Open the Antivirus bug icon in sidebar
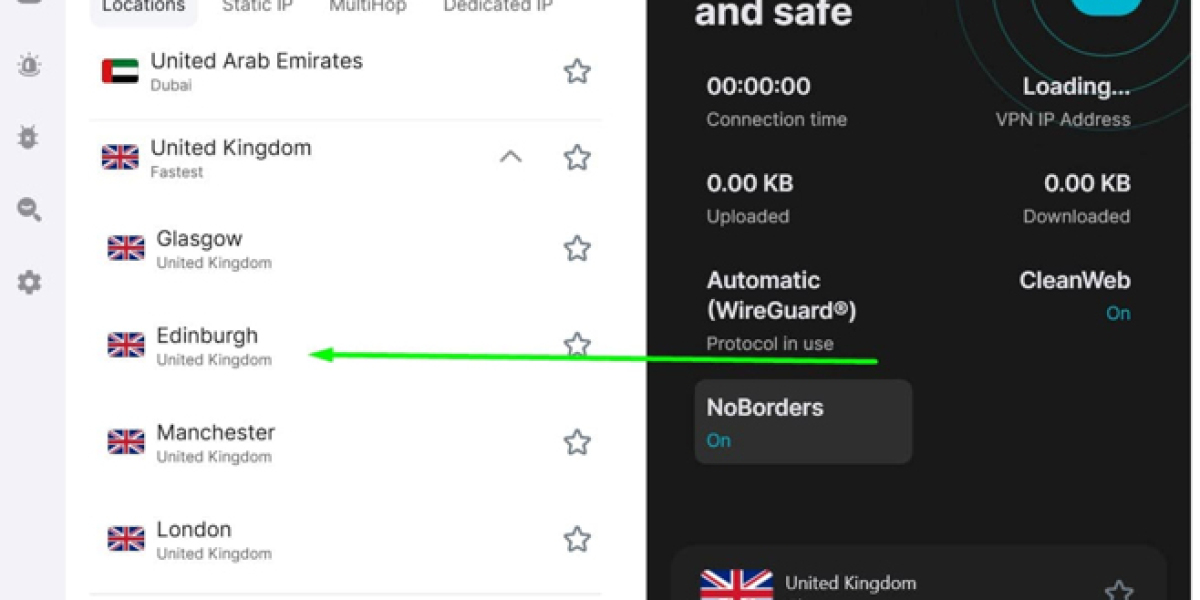The width and height of the screenshot is (1200, 600). tap(29, 138)
